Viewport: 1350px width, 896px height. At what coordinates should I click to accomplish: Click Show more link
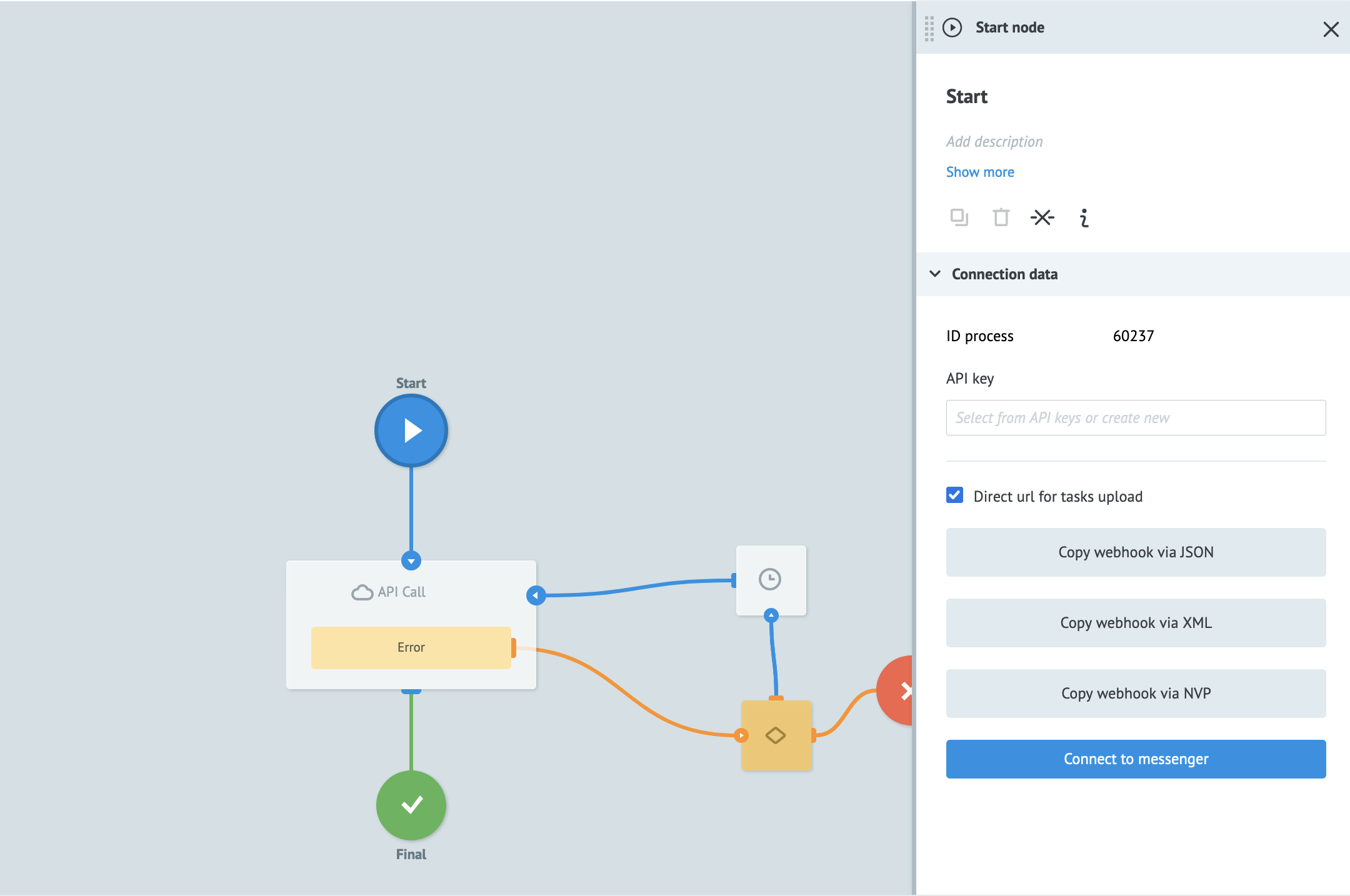point(979,172)
